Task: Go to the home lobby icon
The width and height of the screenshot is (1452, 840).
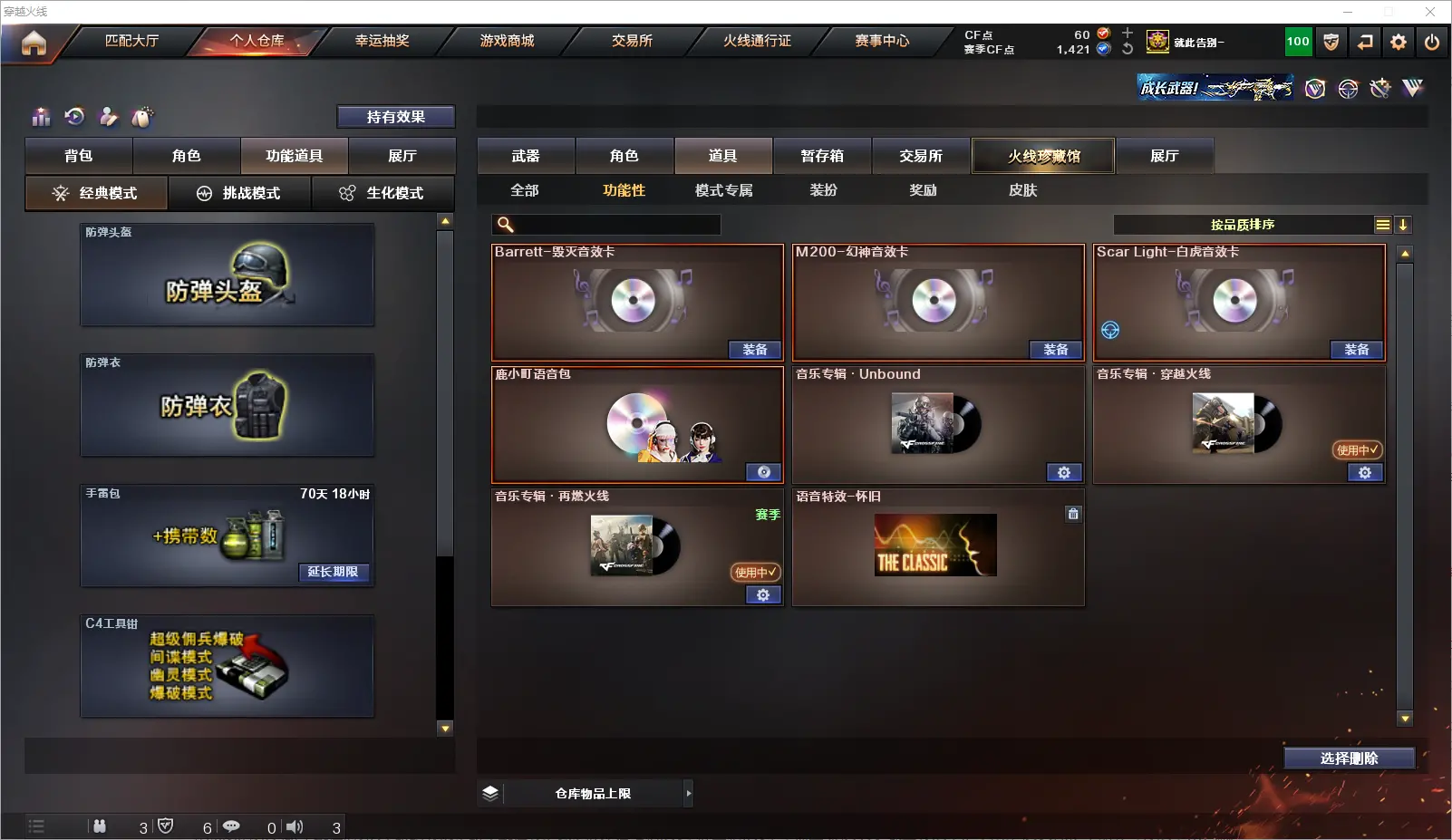Action: click(34, 43)
